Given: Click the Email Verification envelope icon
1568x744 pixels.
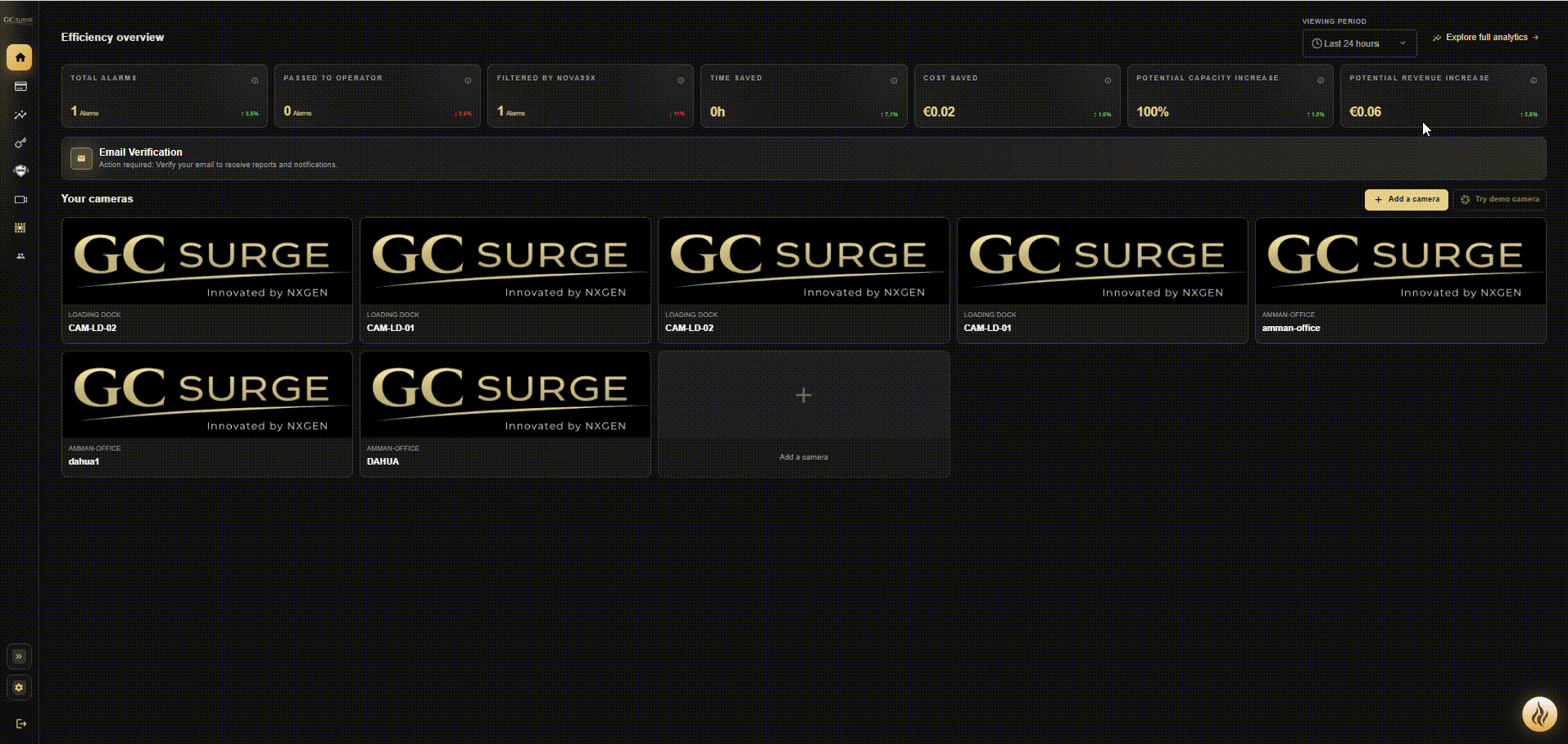Looking at the screenshot, I should [81, 158].
